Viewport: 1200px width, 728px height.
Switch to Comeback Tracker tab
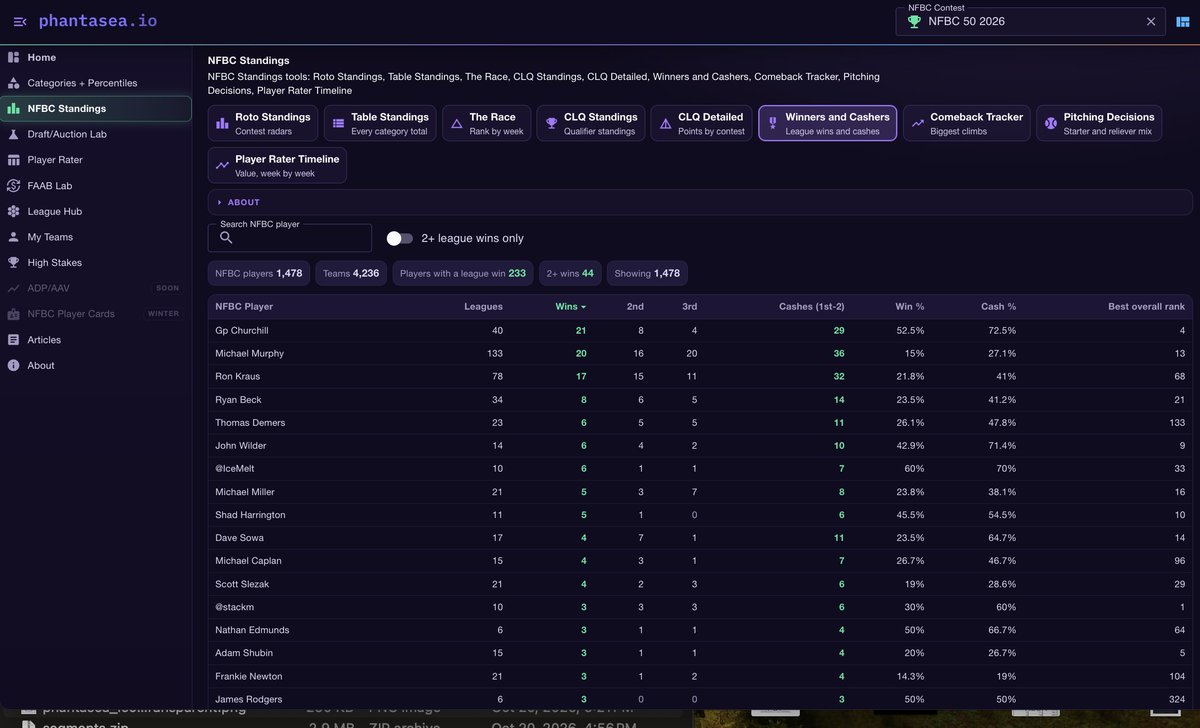click(x=967, y=123)
